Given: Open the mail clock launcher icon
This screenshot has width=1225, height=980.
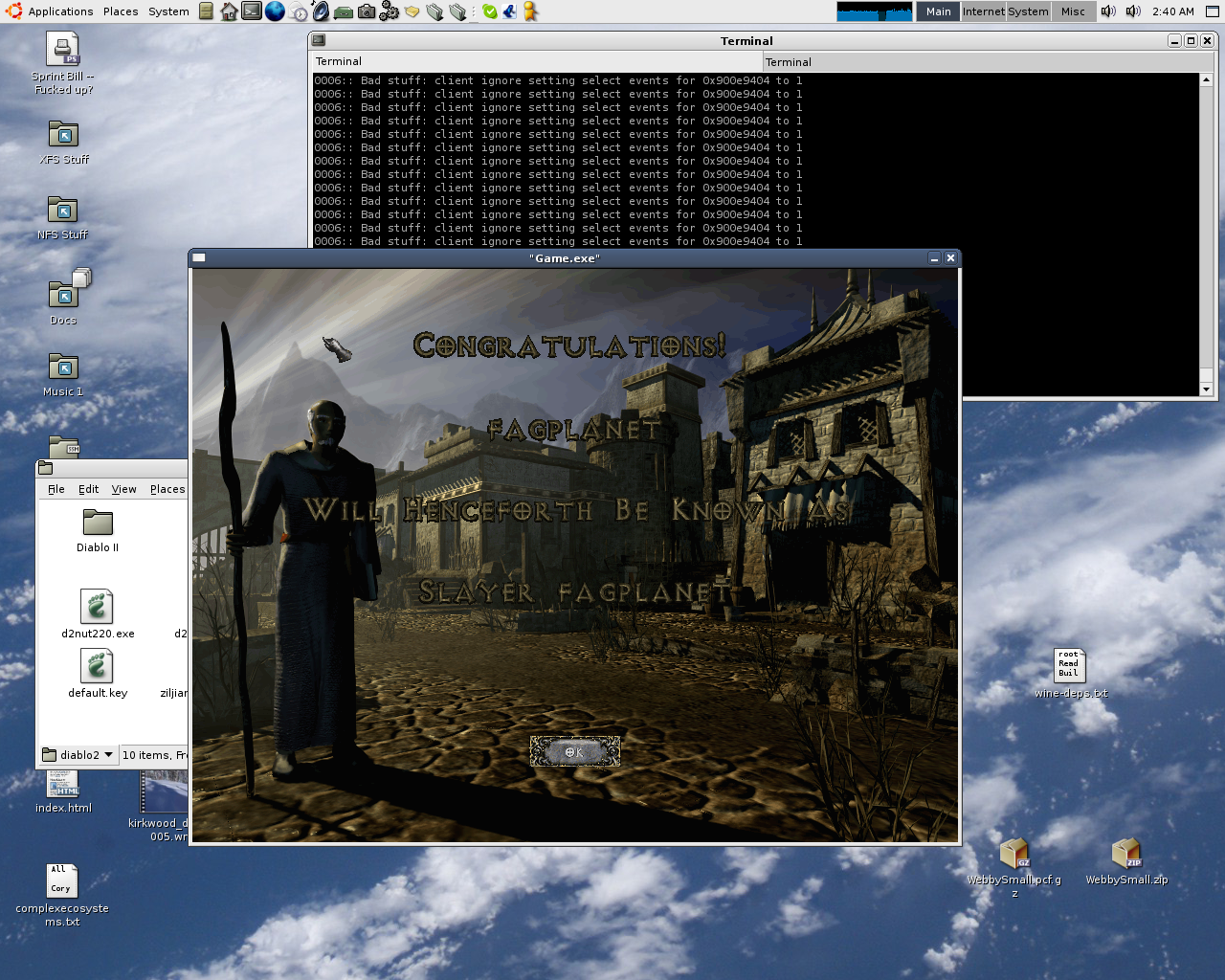Looking at the screenshot, I should click(299, 11).
